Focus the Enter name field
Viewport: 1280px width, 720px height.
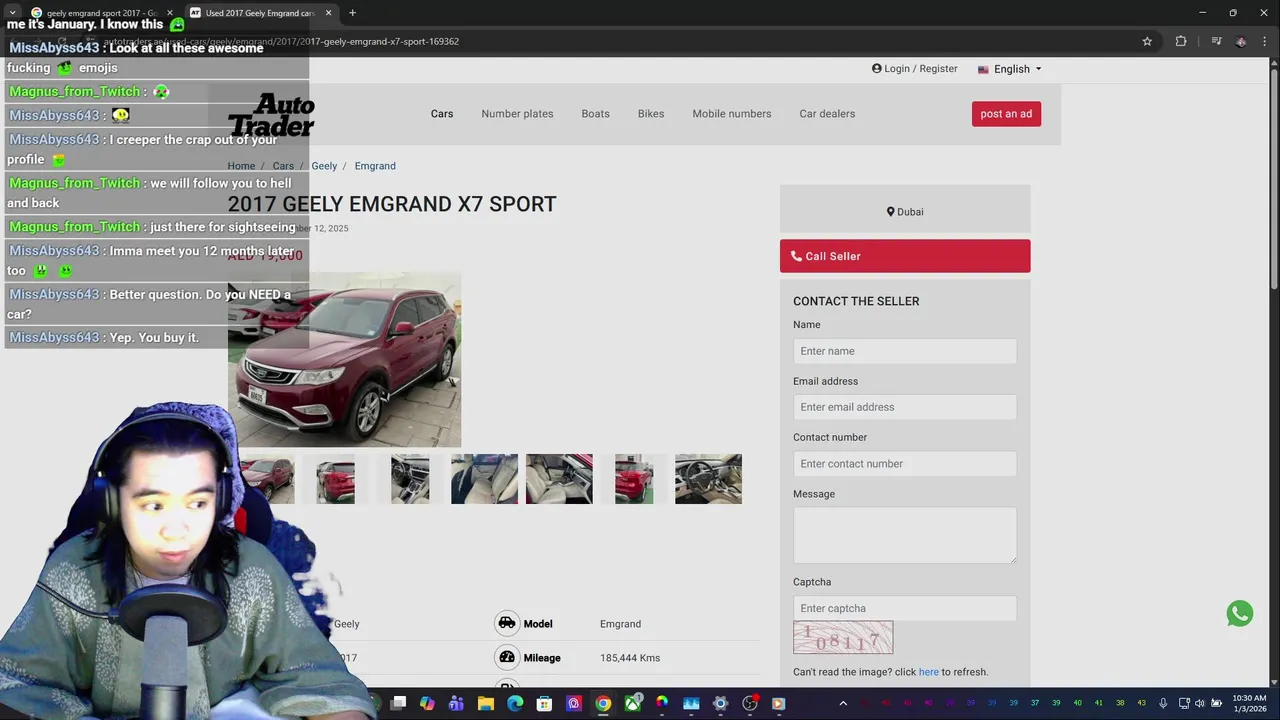click(905, 351)
